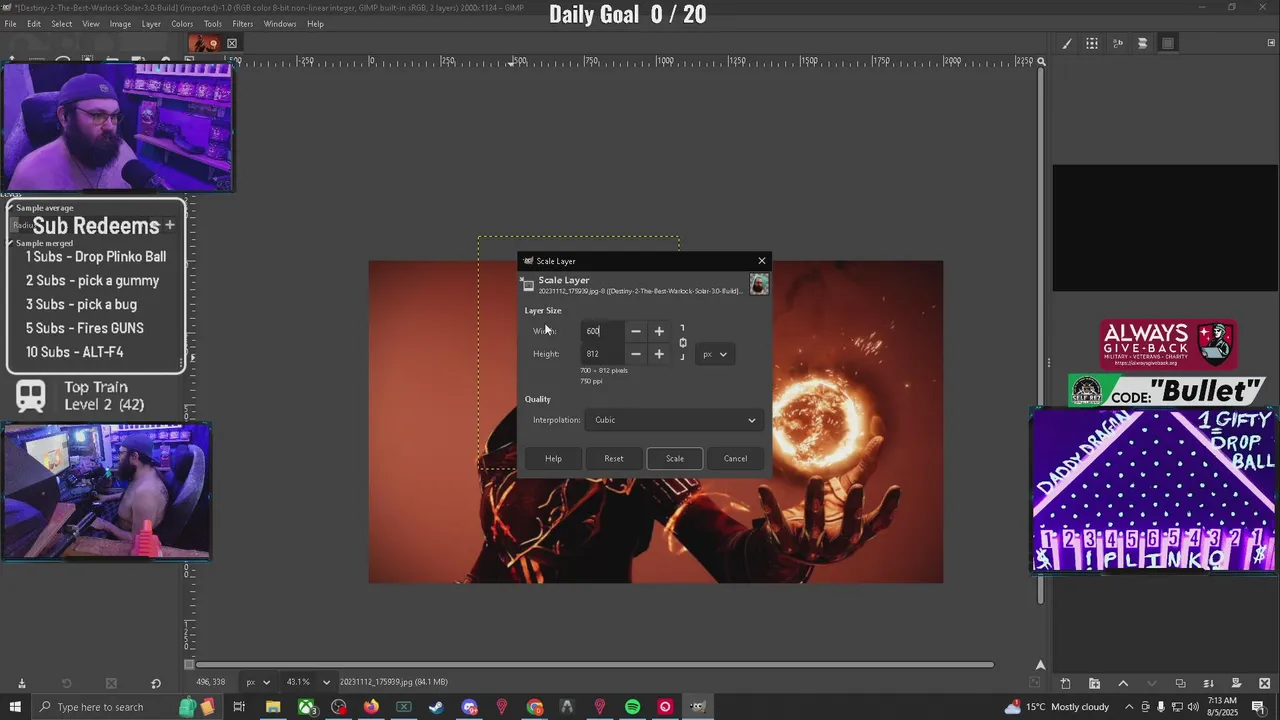Viewport: 1280px width, 720px height.
Task: Open Firefox from the taskbar
Action: tap(371, 707)
